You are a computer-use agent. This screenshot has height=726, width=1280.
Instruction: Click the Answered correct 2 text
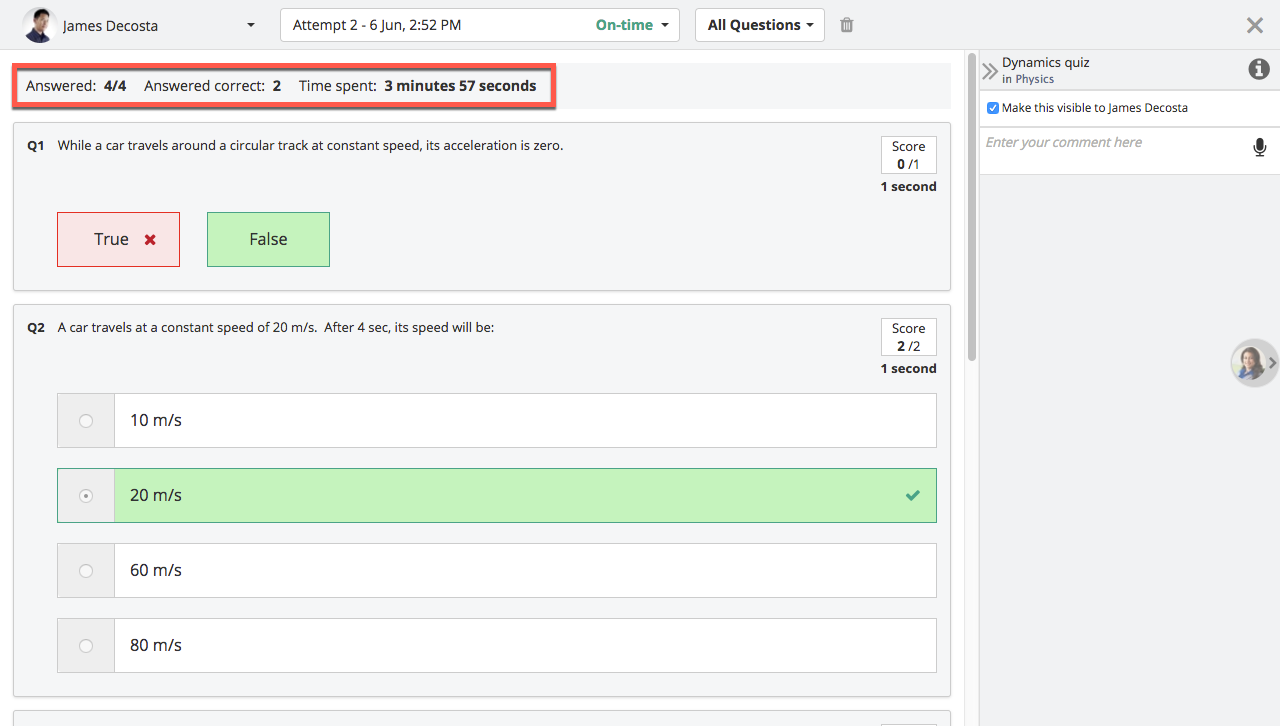[212, 86]
